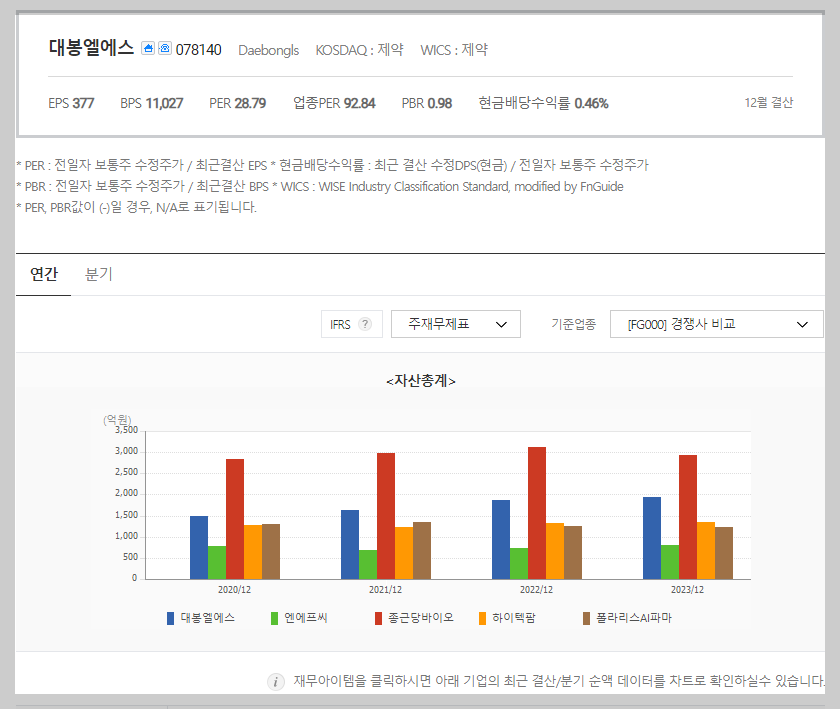840x709 pixels.
Task: Click the 12월 결산 label
Action: pyautogui.click(x=769, y=102)
